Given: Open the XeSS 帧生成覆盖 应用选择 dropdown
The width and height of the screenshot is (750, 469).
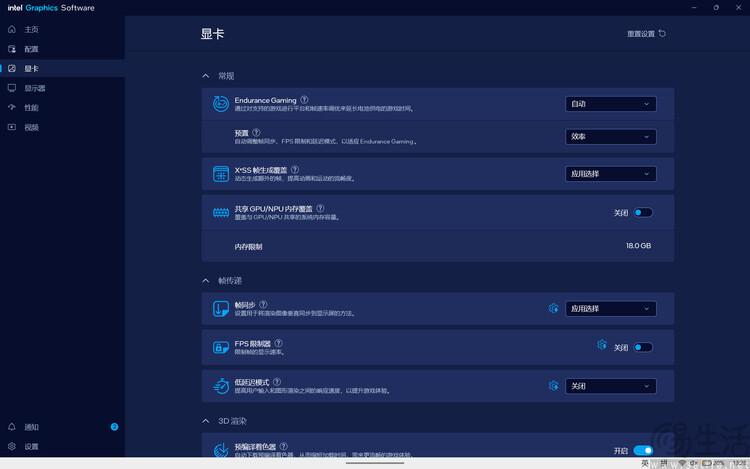Looking at the screenshot, I should click(x=611, y=174).
